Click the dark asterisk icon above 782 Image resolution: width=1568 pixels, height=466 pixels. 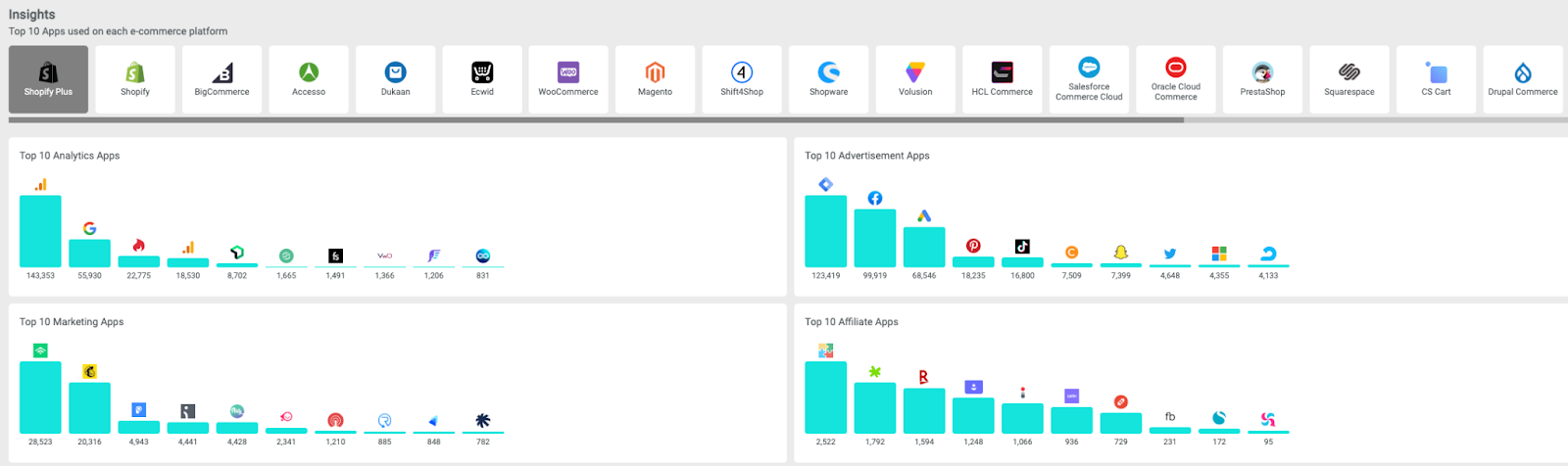tap(482, 420)
